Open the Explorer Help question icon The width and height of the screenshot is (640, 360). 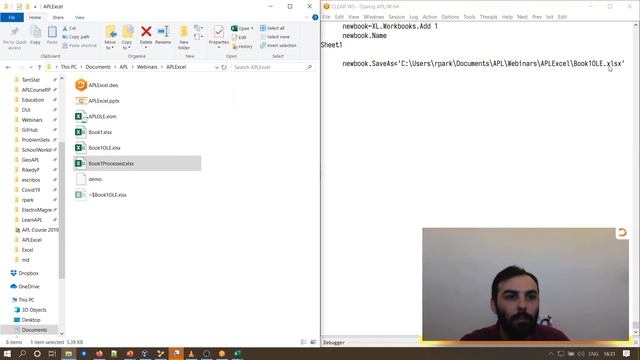point(315,17)
